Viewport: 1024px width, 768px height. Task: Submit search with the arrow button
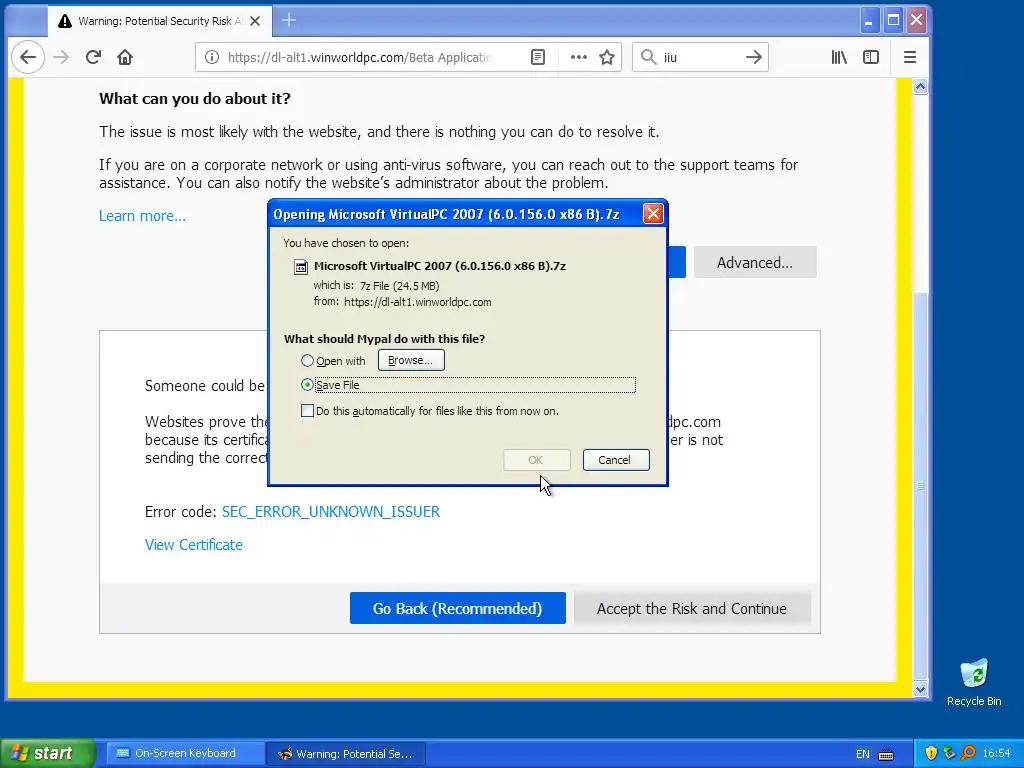click(754, 57)
